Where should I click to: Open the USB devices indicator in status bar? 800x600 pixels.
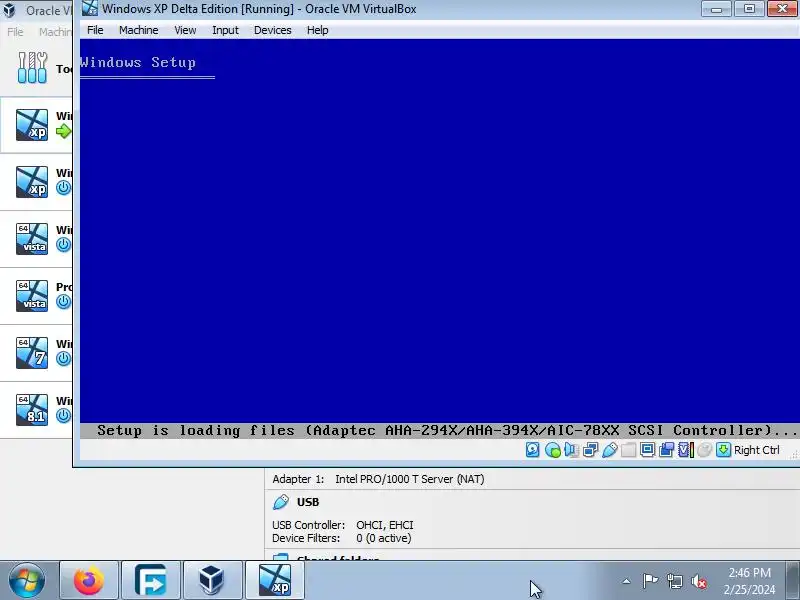click(610, 449)
